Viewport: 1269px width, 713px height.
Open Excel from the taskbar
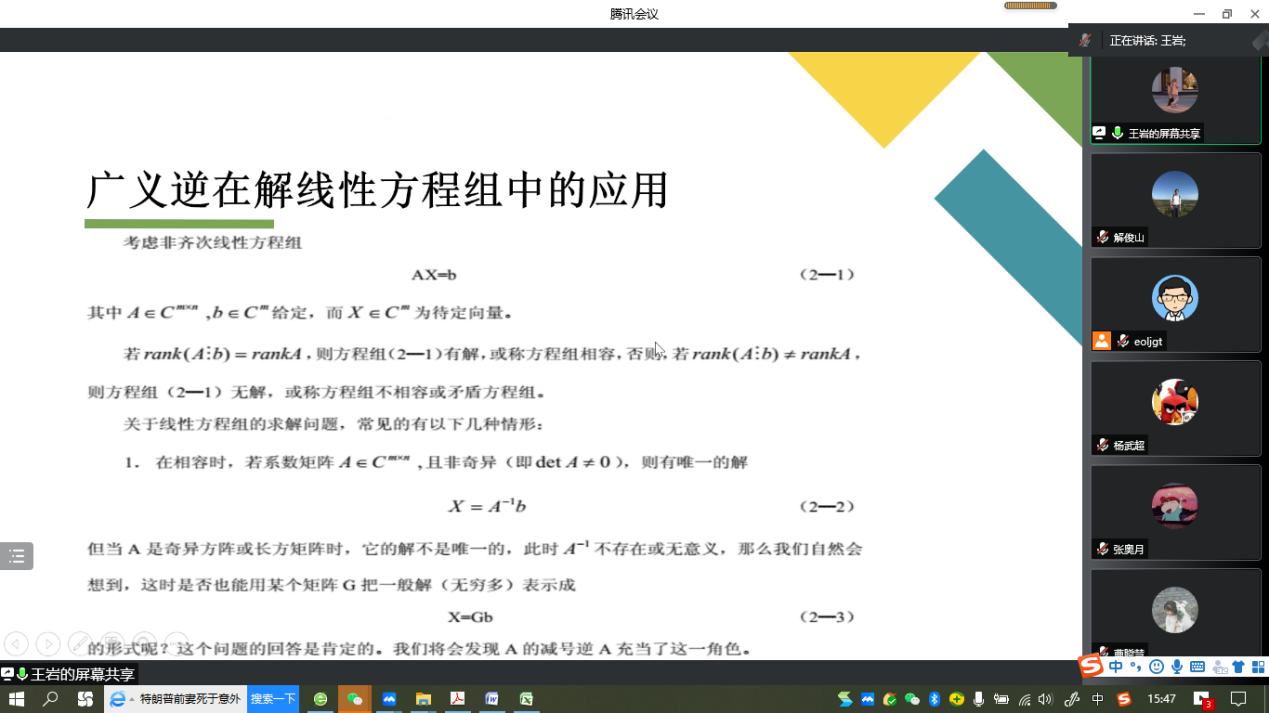point(526,699)
